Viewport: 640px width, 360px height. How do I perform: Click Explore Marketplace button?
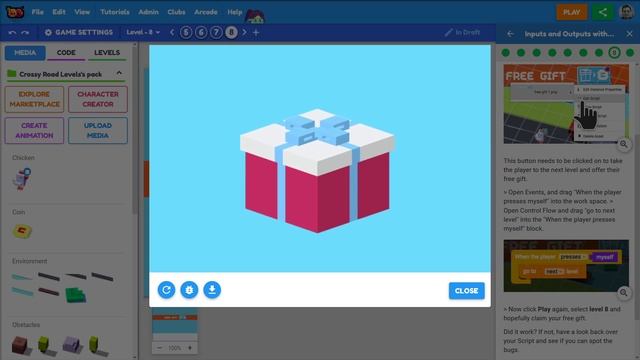(35, 99)
